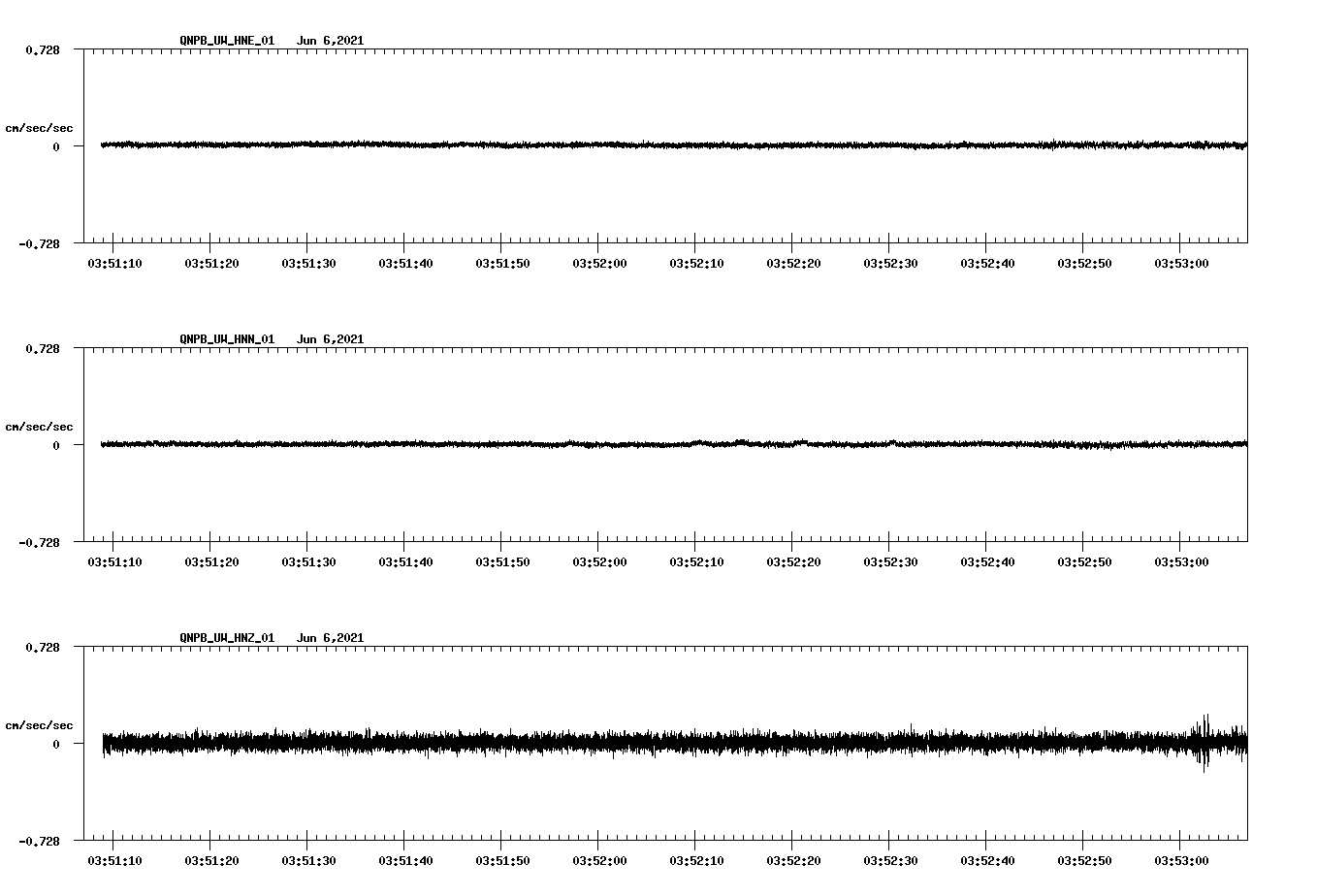The height and width of the screenshot is (896, 1317).
Task: Click the HNZ signal spike near 03:53:02
Action: [x=1204, y=743]
